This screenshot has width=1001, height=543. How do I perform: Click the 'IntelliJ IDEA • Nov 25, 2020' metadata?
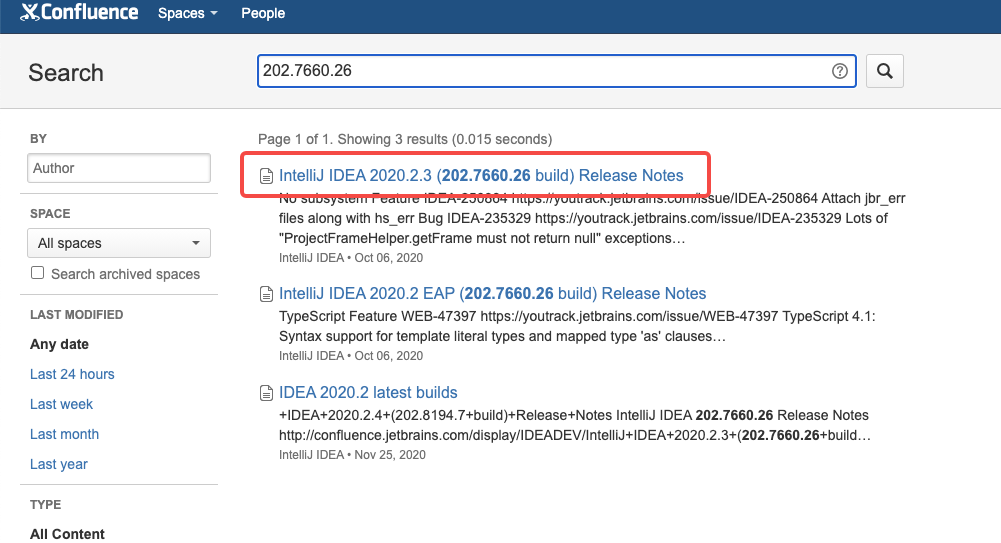point(352,455)
